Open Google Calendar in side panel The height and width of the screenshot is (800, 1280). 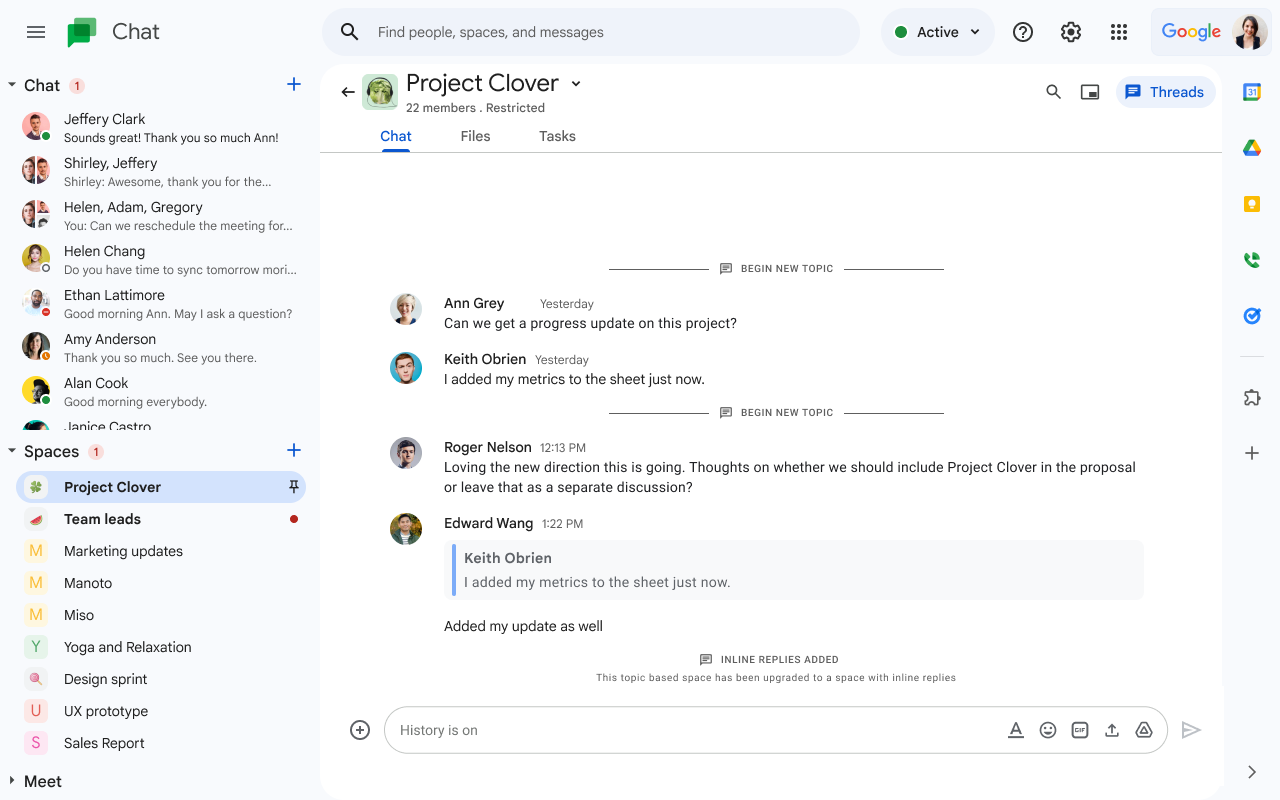point(1251,92)
